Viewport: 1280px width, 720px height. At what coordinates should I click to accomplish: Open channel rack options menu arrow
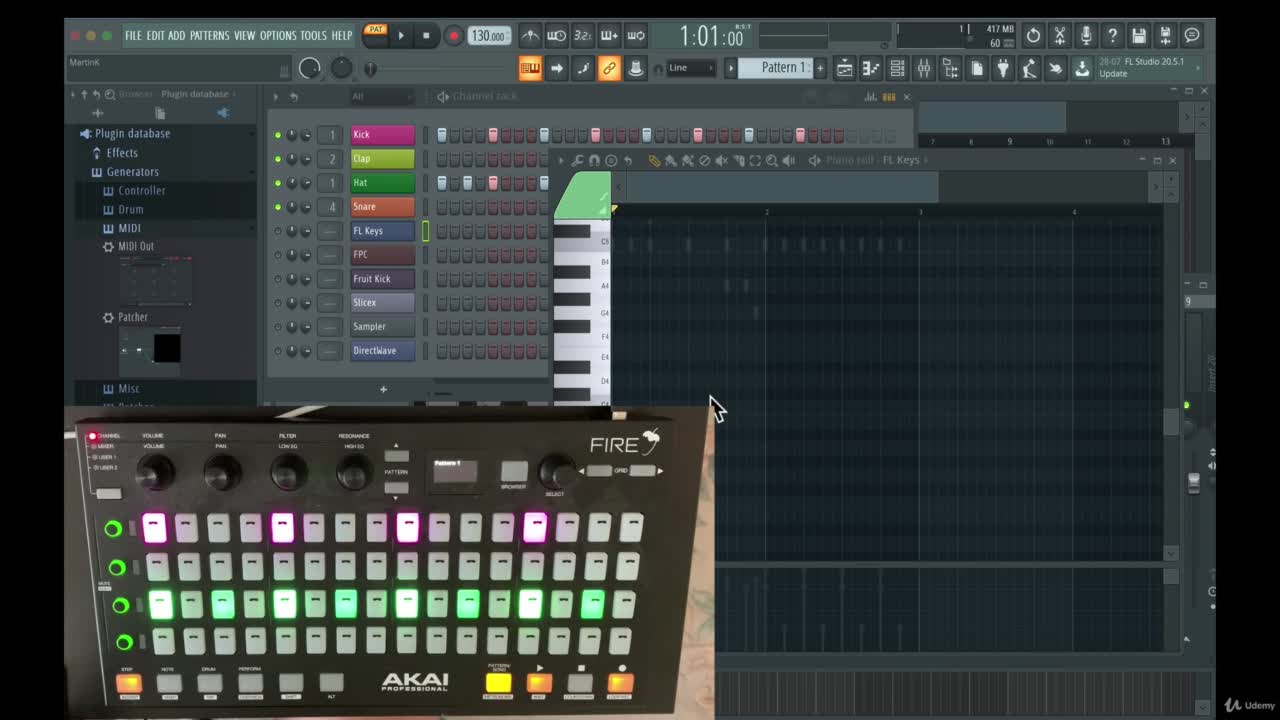276,97
